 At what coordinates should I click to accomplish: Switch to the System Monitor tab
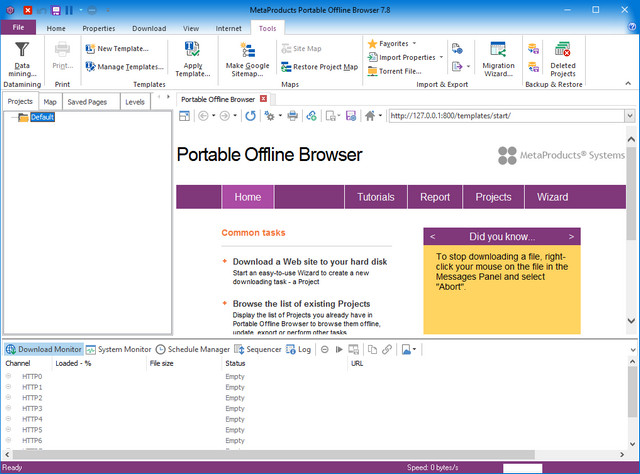[x=118, y=350]
